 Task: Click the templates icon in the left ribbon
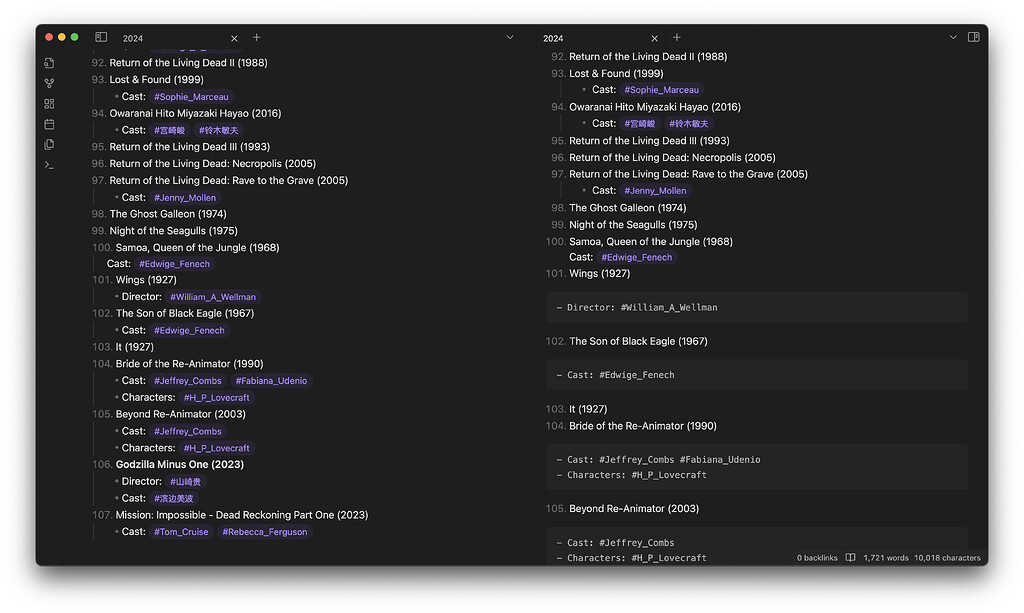[49, 144]
